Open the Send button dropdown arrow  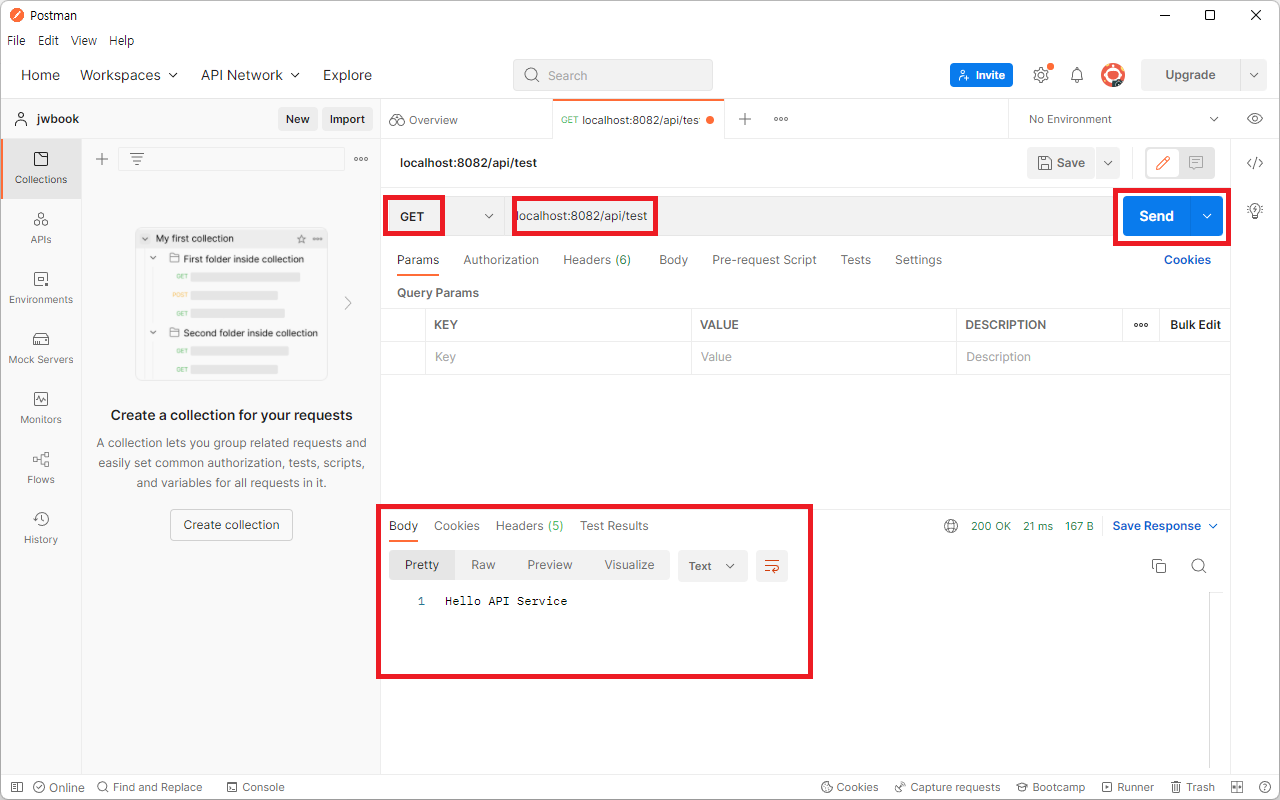(1207, 216)
